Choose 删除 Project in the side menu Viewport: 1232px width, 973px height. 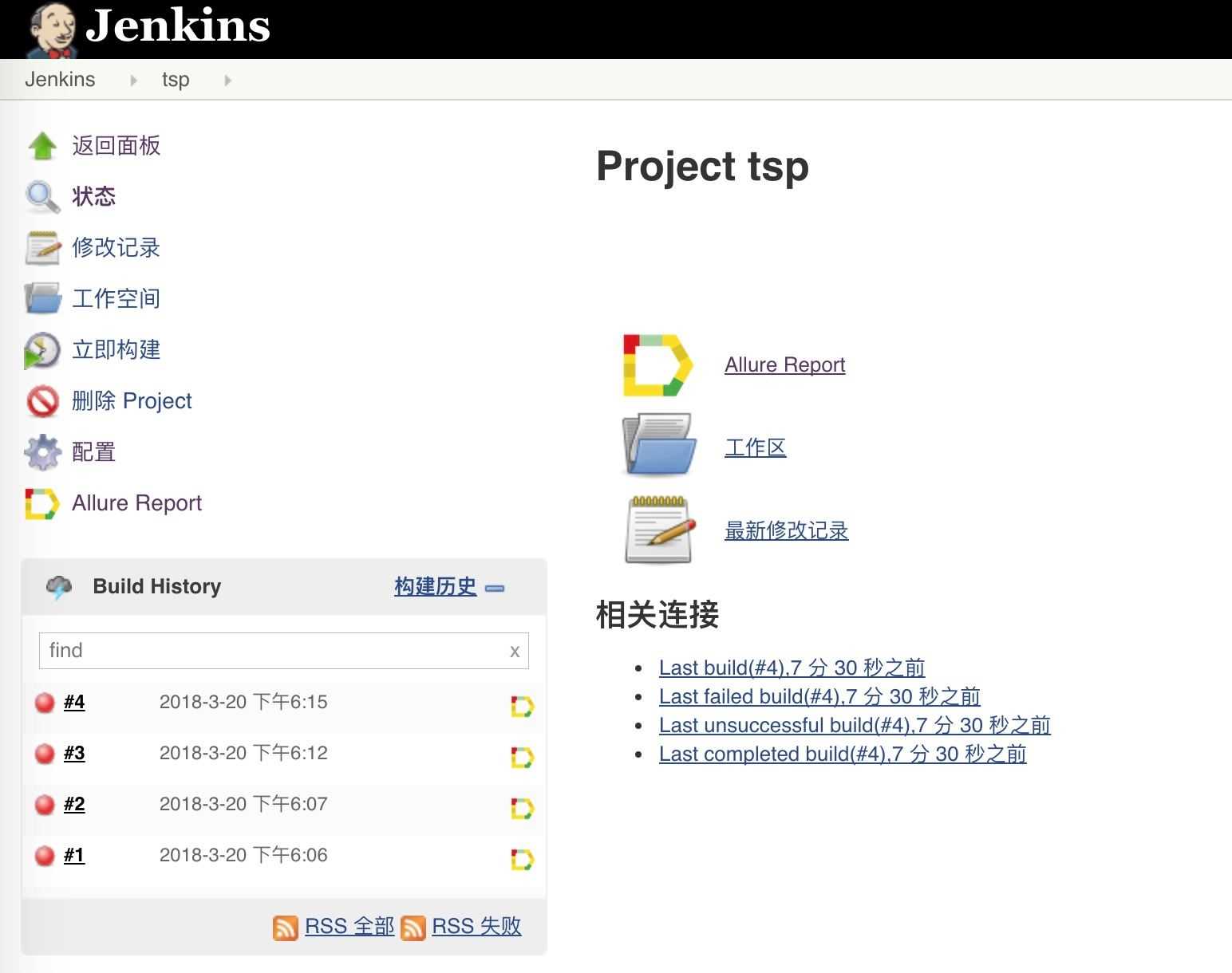pyautogui.click(x=132, y=401)
